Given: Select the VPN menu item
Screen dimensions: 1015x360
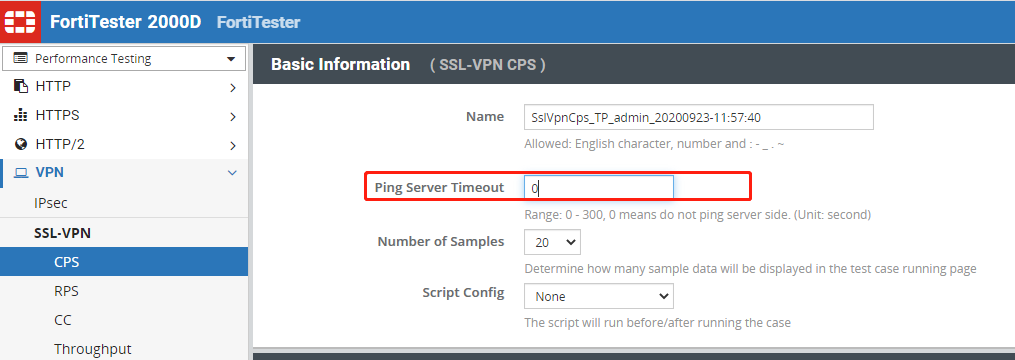Looking at the screenshot, I should point(124,173).
